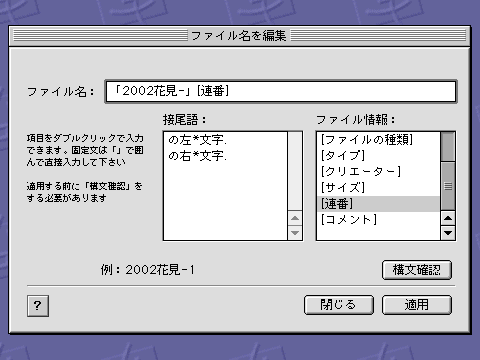Screen dimensions: 480x360
Task: Click the ファイル名 input field
Action: point(281,91)
